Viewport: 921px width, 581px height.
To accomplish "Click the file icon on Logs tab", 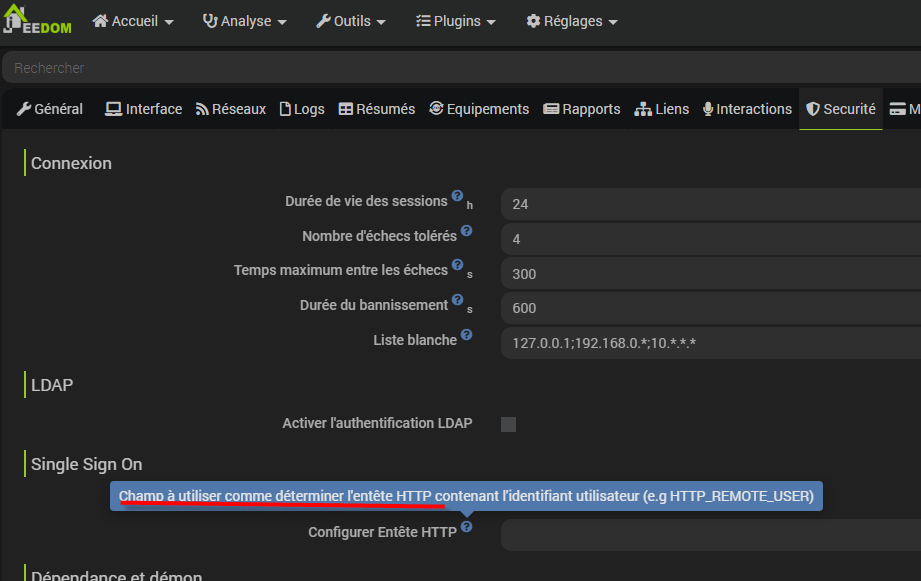I will coord(285,109).
